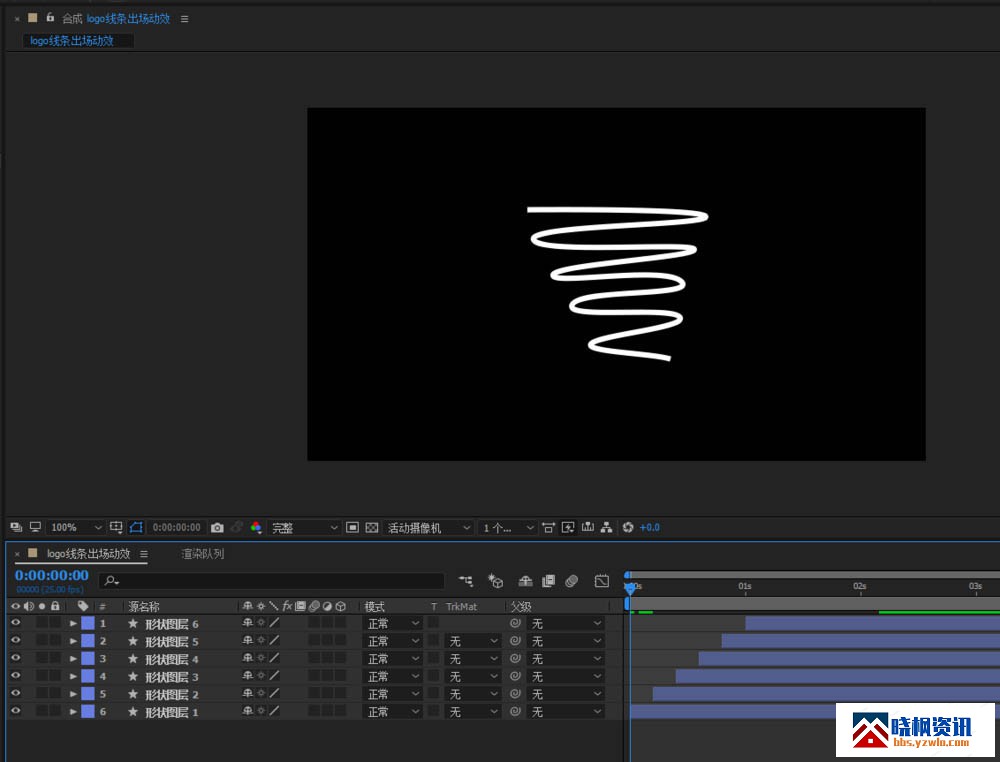Enable motion blur icon in timeline
This screenshot has height=762, width=1000.
[572, 581]
